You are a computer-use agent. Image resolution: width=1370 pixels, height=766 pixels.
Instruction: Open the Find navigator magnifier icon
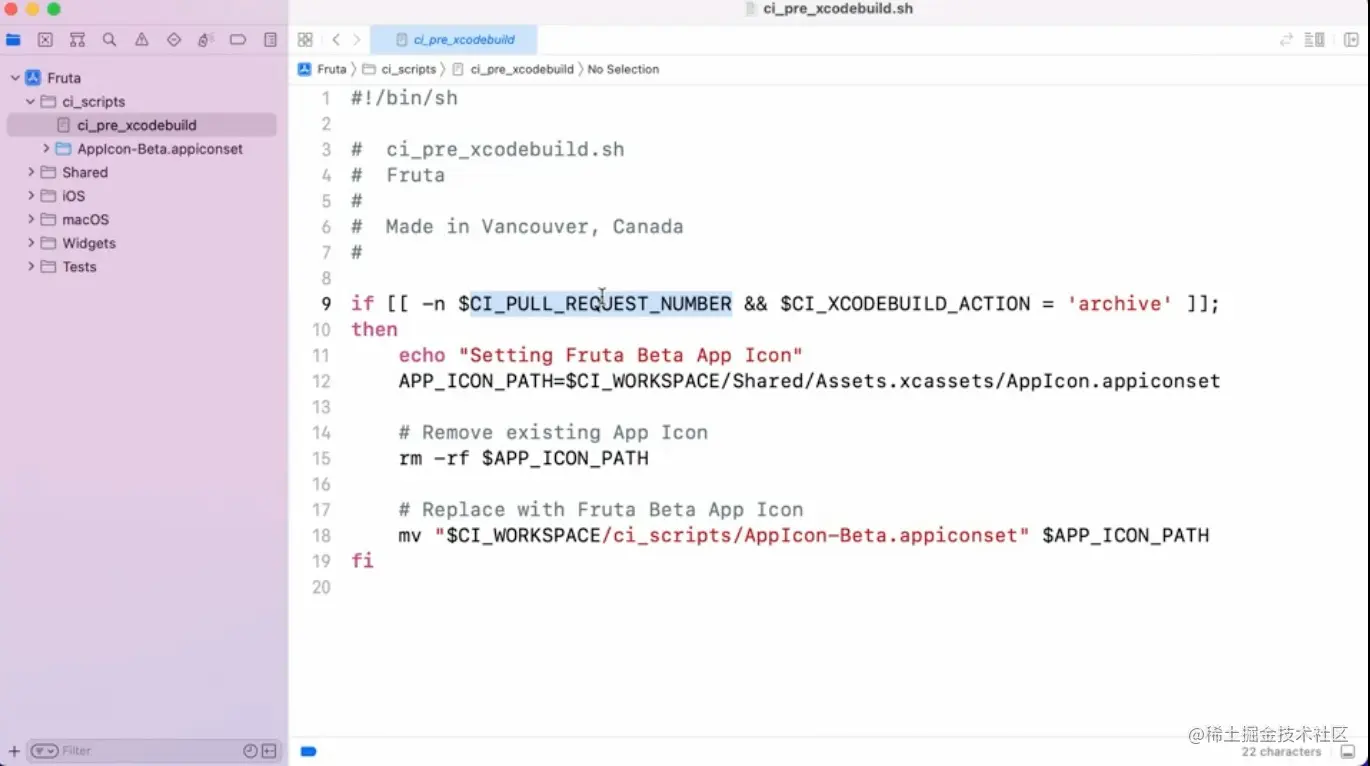(109, 40)
